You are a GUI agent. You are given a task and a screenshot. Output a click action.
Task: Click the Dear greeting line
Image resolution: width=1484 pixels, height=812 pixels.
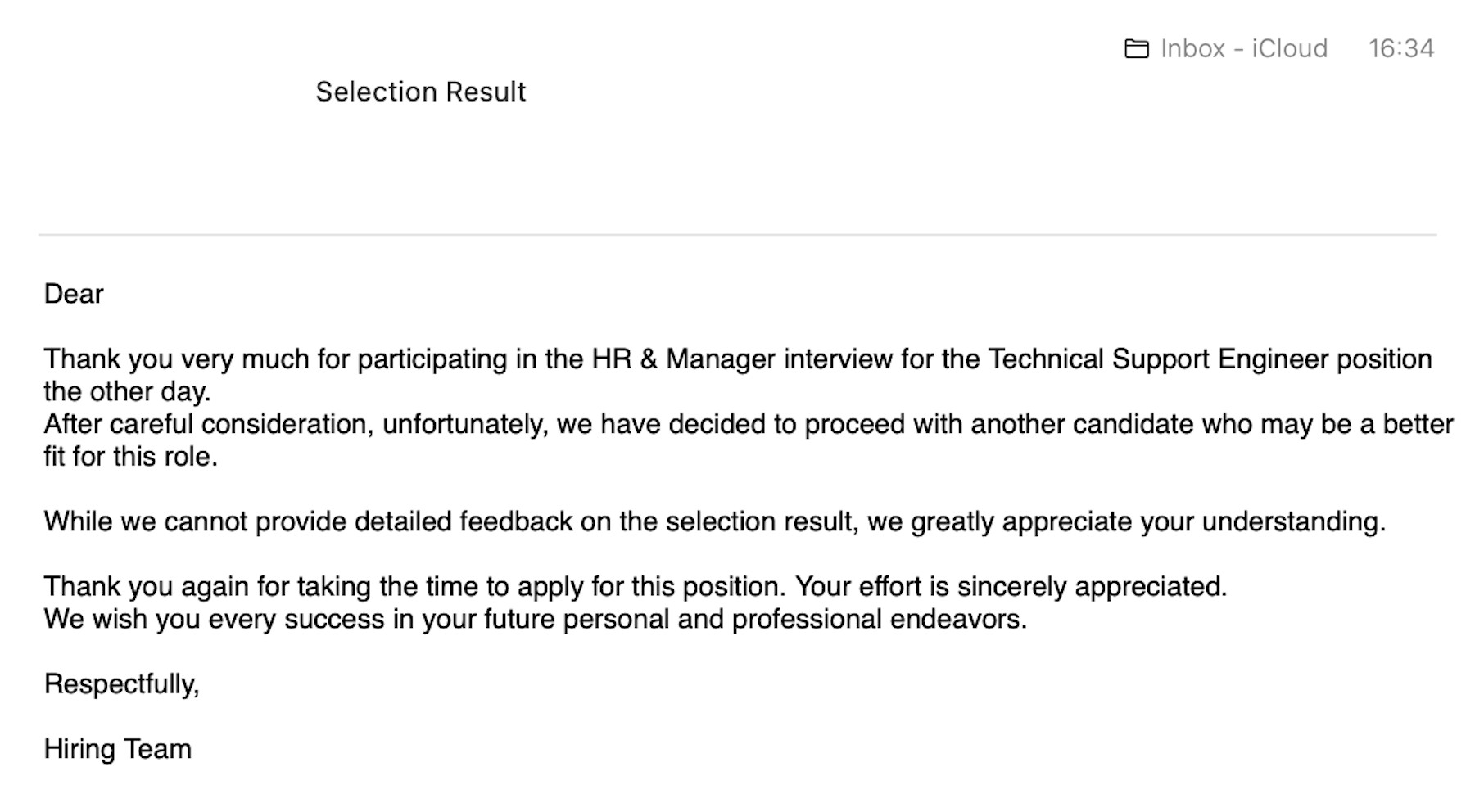point(74,294)
